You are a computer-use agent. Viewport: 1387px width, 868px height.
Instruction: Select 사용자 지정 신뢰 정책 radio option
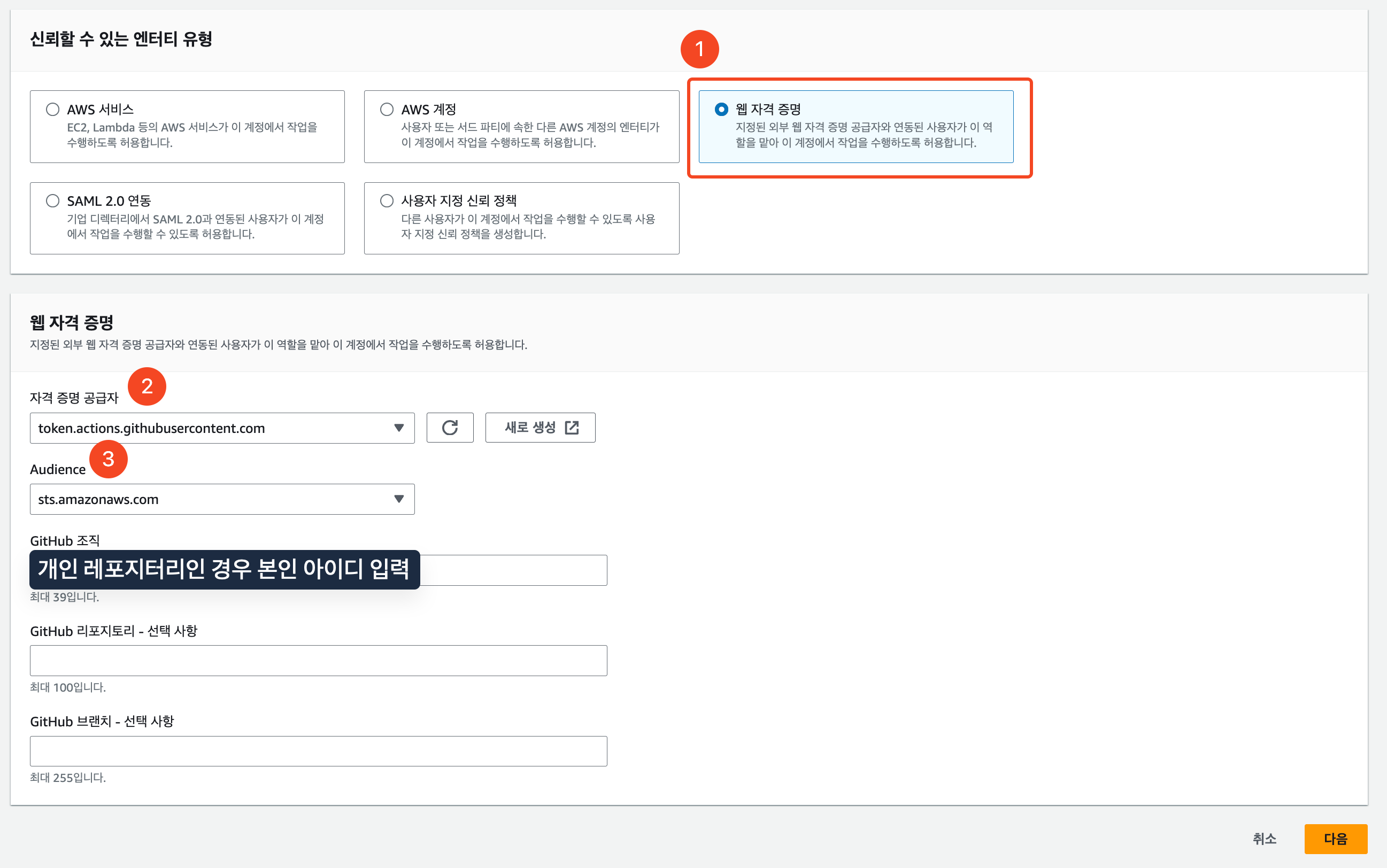(387, 200)
